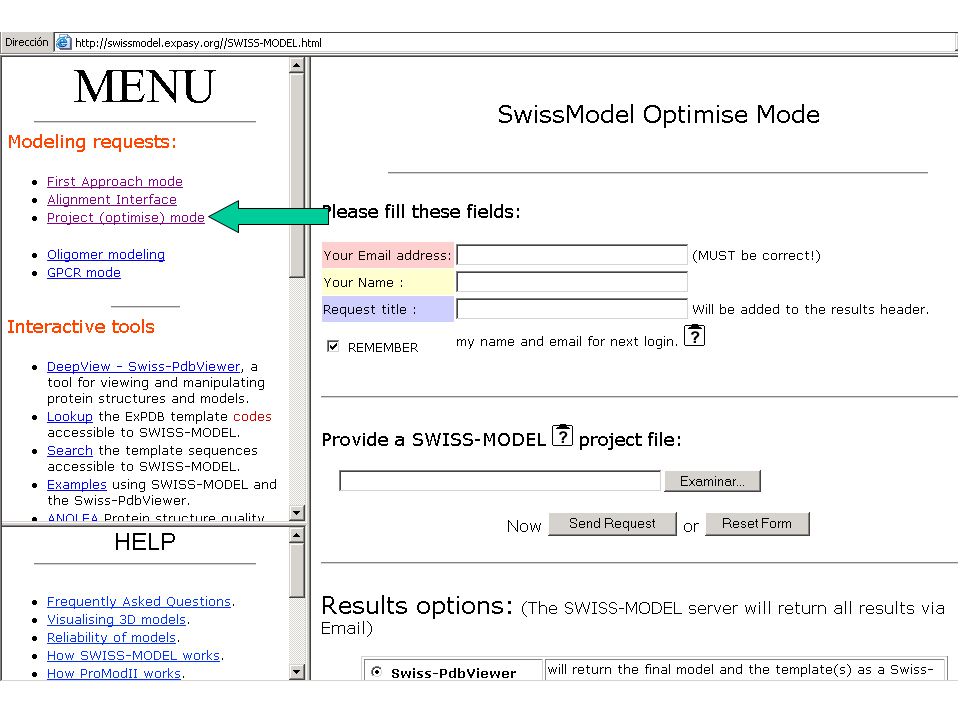The image size is (960, 720).
Task: Open the Examples link
Action: [77, 485]
